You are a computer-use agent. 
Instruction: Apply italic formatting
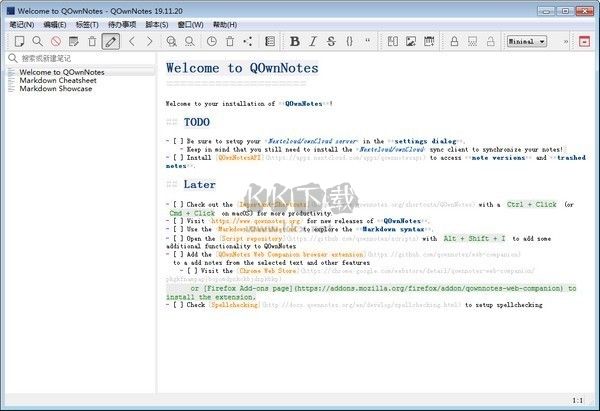coord(313,41)
